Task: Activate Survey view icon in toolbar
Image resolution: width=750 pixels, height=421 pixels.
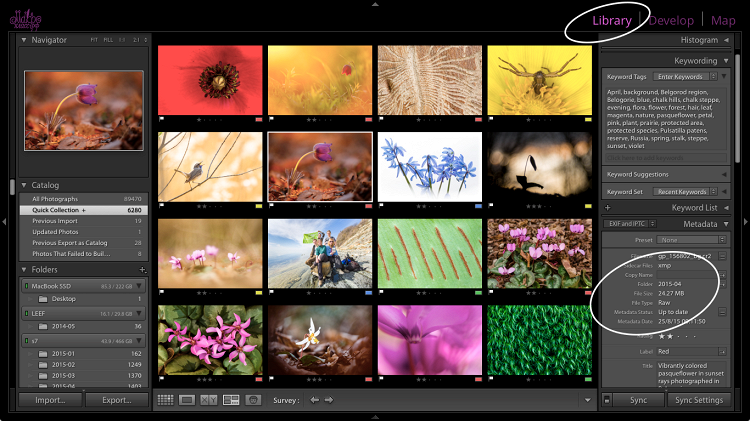Action: pyautogui.click(x=231, y=400)
